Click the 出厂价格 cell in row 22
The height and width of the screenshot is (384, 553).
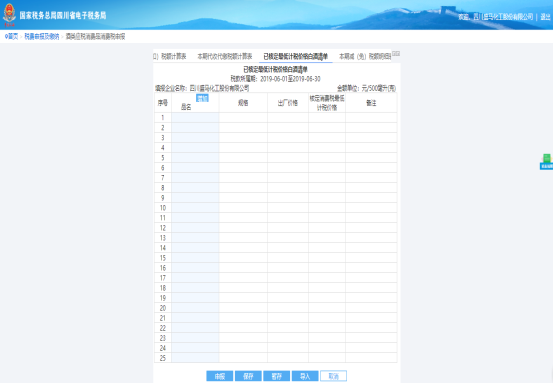tap(288, 328)
